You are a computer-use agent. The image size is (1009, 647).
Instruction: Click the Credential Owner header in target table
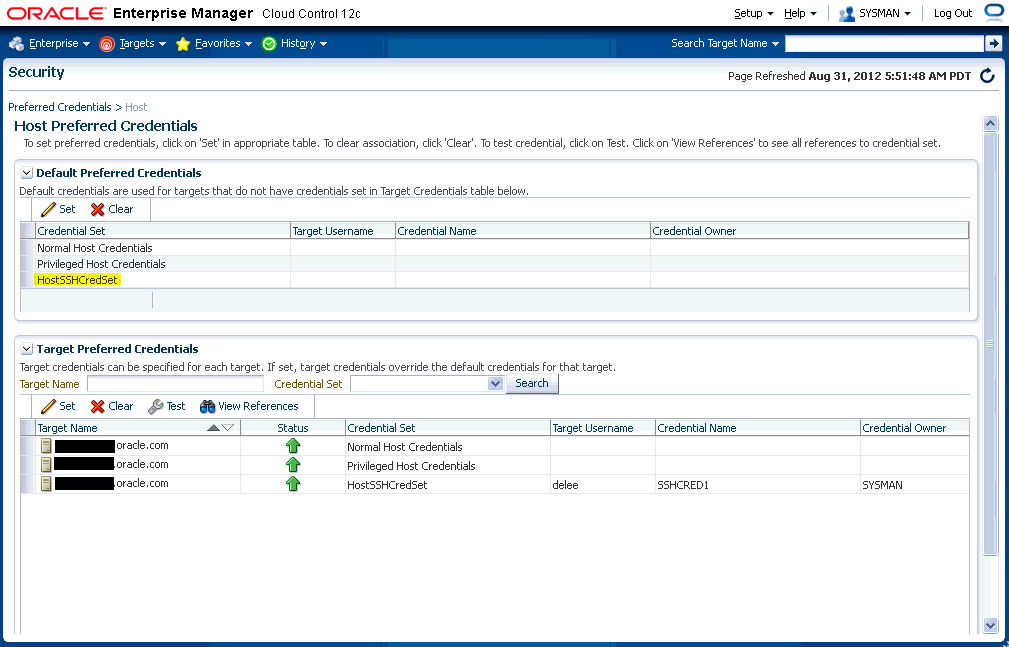pos(914,428)
